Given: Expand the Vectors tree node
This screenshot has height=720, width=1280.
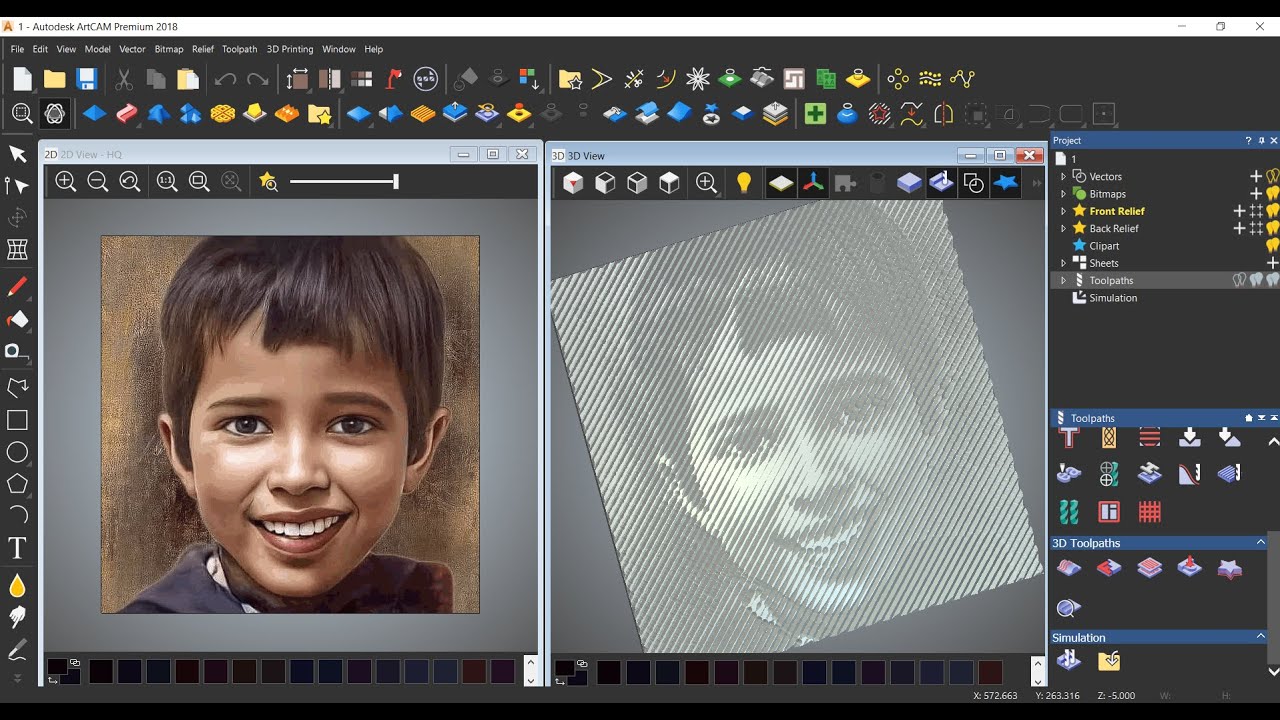Looking at the screenshot, I should (1063, 176).
